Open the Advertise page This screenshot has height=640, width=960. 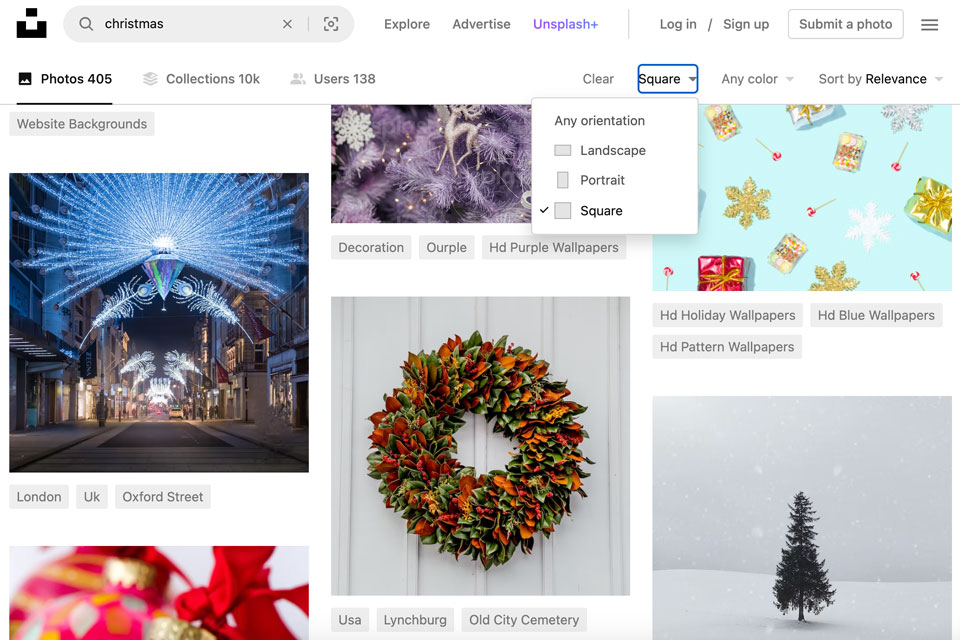click(481, 24)
